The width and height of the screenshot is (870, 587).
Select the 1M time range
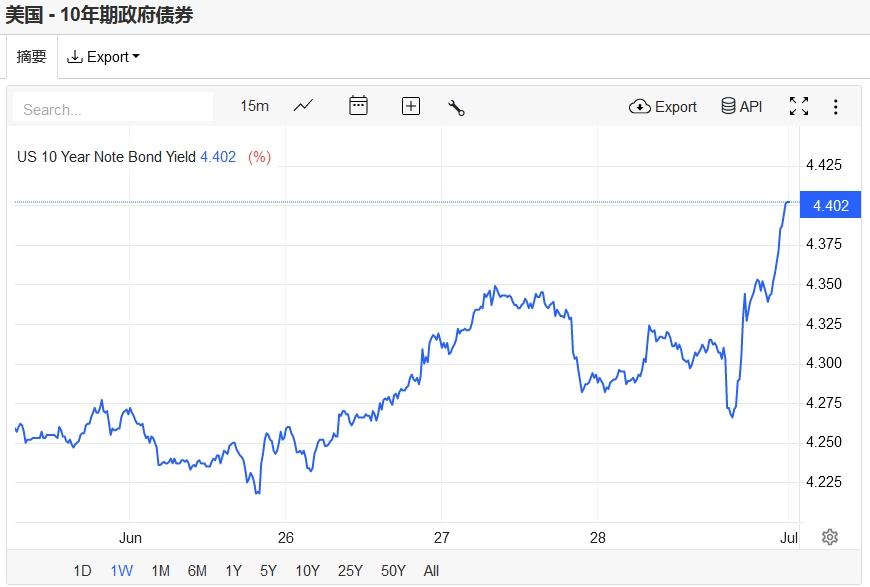160,571
